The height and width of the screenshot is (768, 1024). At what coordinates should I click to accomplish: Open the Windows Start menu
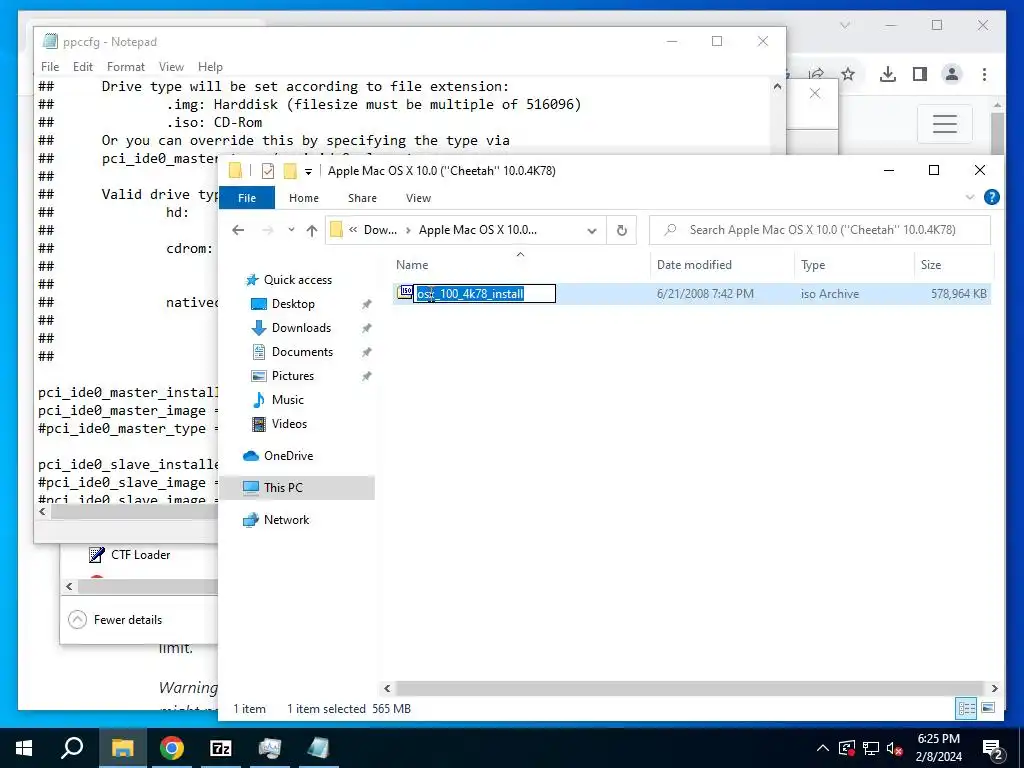point(24,748)
